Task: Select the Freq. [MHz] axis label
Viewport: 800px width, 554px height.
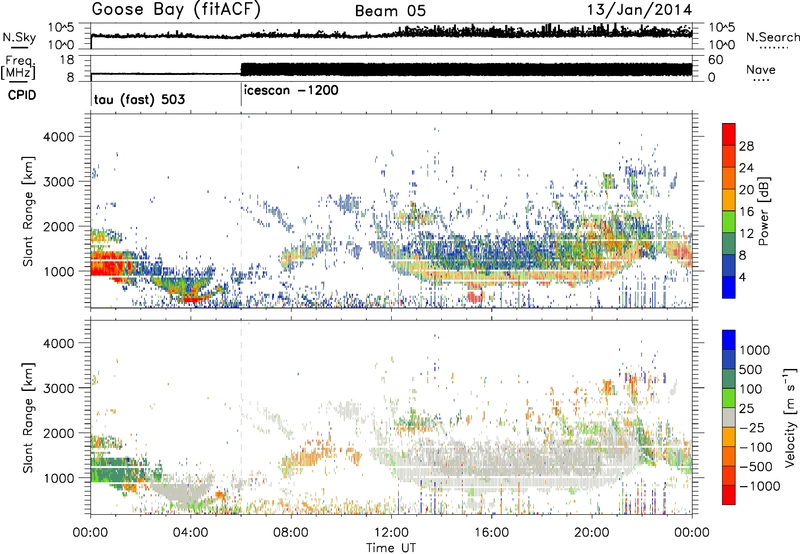Action: point(19,67)
